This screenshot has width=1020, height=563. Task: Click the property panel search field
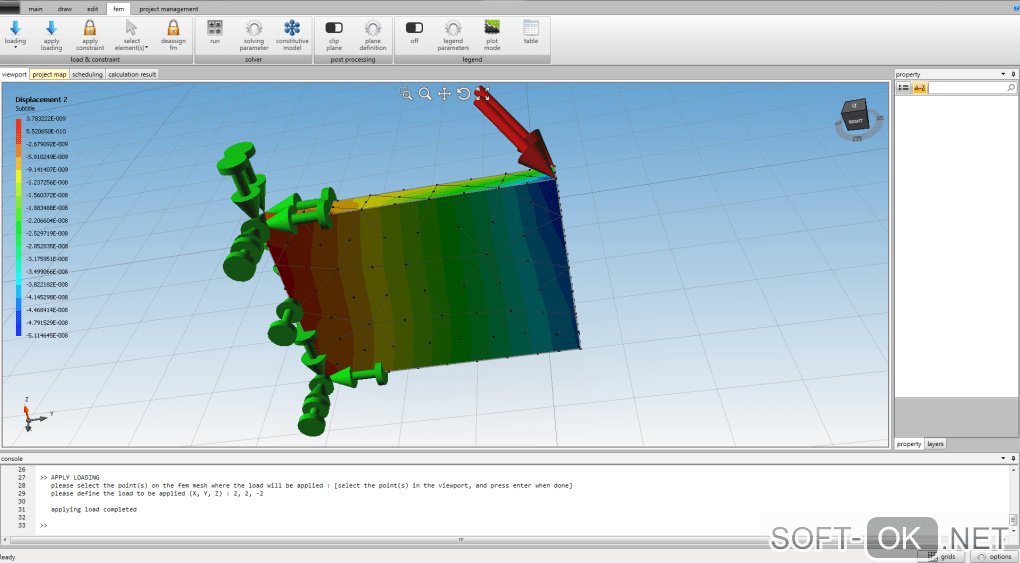967,88
